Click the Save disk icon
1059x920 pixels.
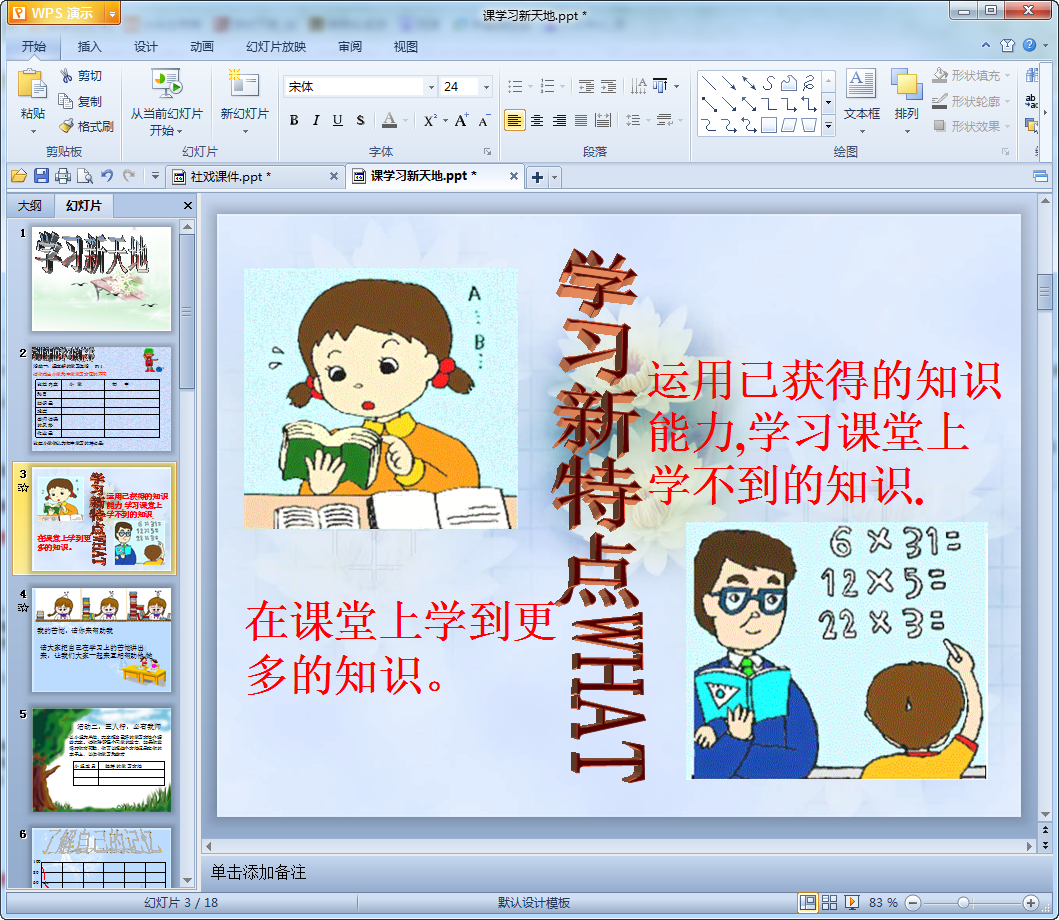[x=41, y=176]
